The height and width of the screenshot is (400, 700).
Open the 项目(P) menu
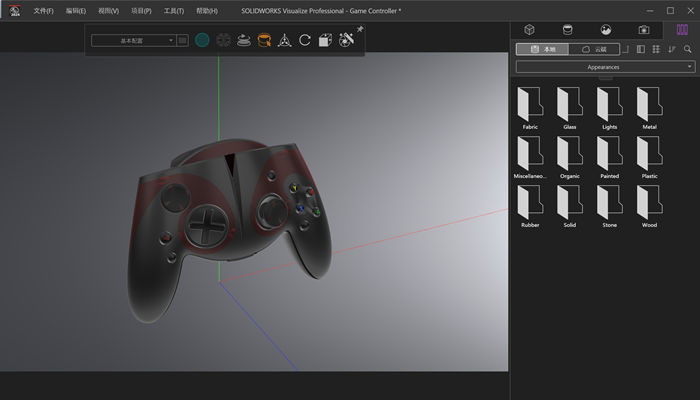(141, 11)
